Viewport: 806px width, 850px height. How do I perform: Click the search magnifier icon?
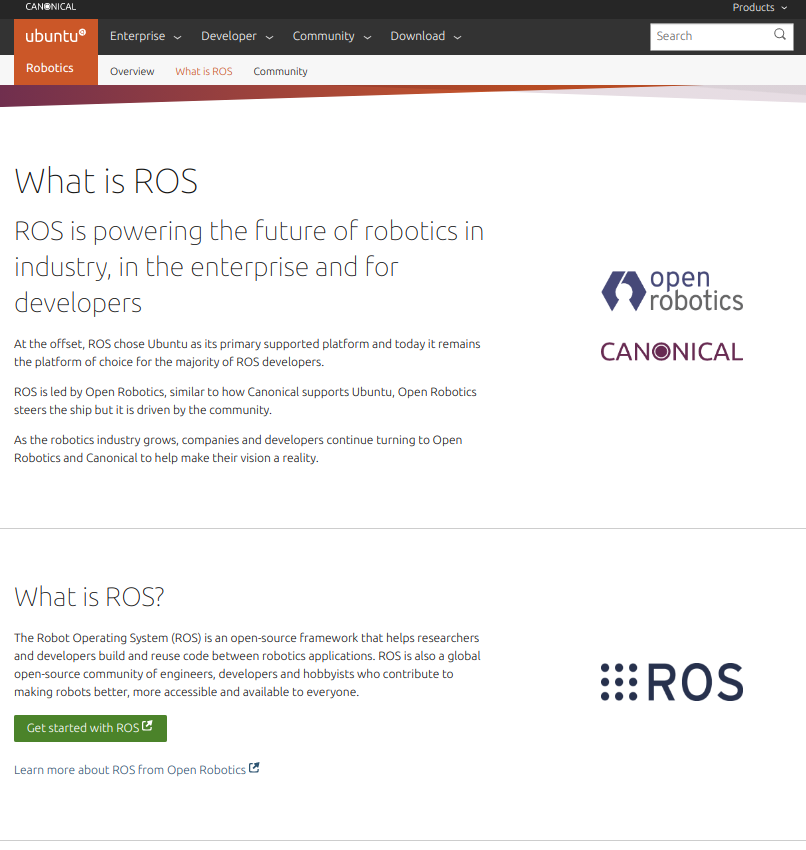point(780,36)
